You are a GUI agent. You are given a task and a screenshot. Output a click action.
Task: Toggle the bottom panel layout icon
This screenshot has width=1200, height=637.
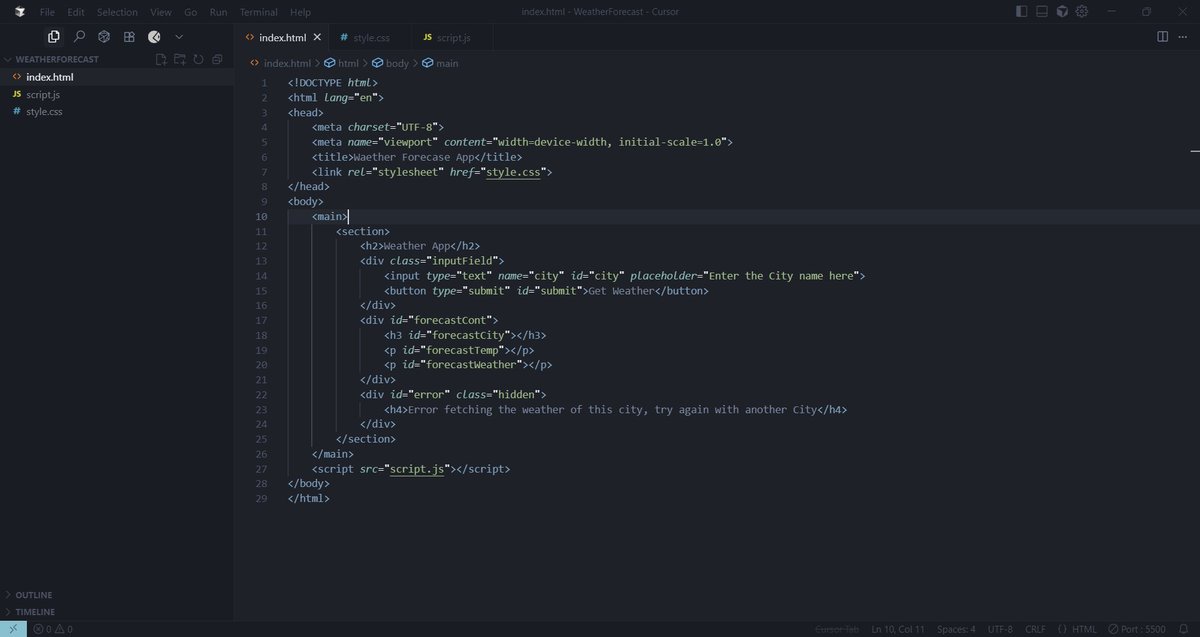[x=1042, y=12]
